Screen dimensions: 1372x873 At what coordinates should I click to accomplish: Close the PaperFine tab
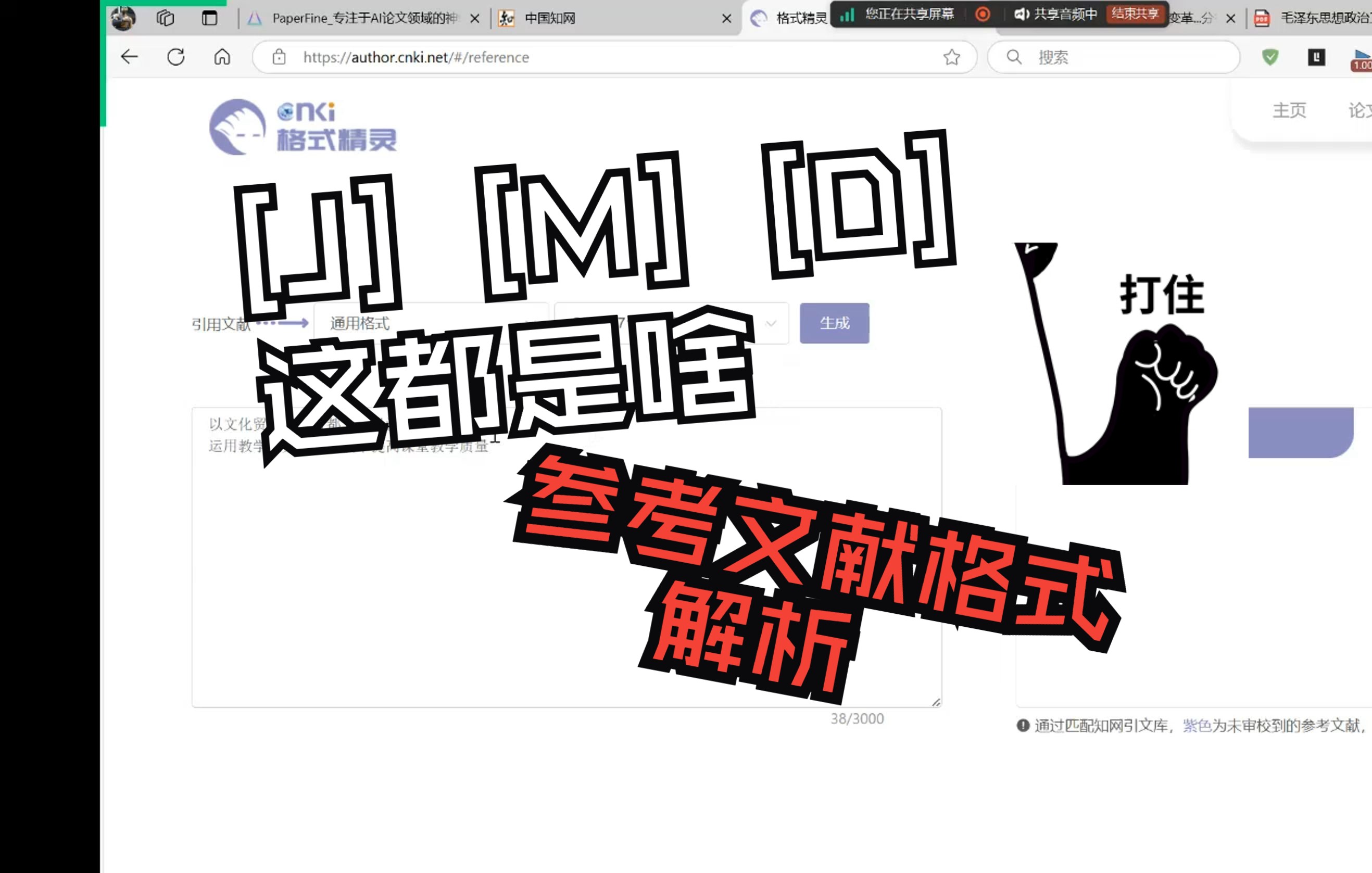pyautogui.click(x=475, y=18)
